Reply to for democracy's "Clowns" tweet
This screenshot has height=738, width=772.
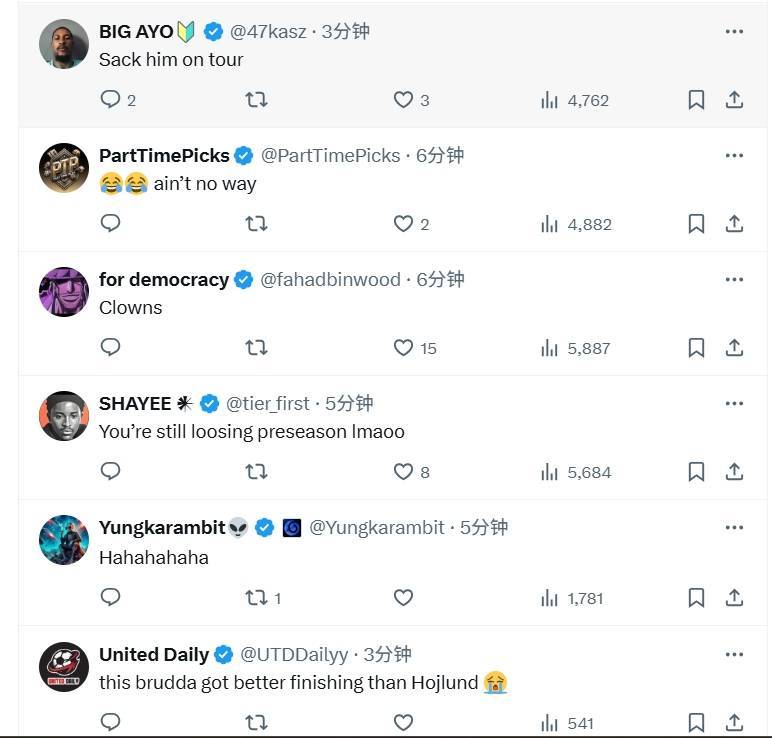(111, 347)
